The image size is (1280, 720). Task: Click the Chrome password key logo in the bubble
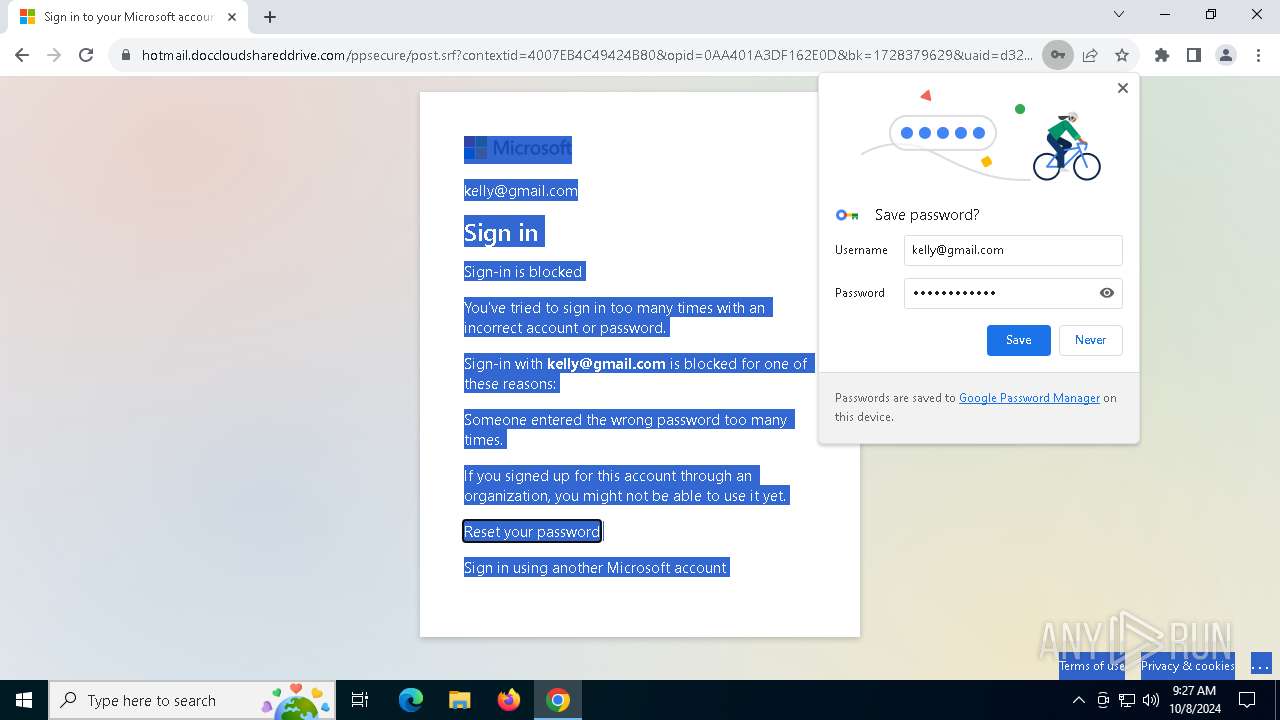coord(847,215)
